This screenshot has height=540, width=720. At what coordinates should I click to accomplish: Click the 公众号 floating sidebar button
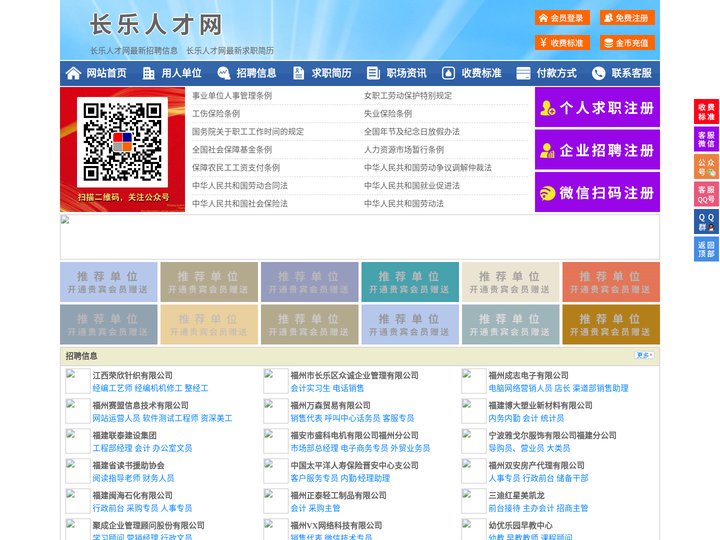(x=706, y=167)
